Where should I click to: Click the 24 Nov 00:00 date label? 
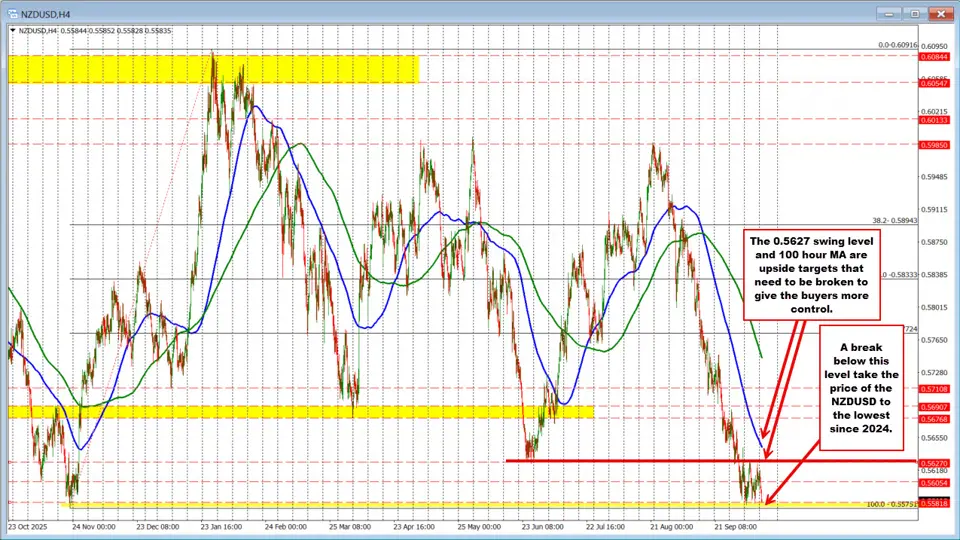coord(93,527)
